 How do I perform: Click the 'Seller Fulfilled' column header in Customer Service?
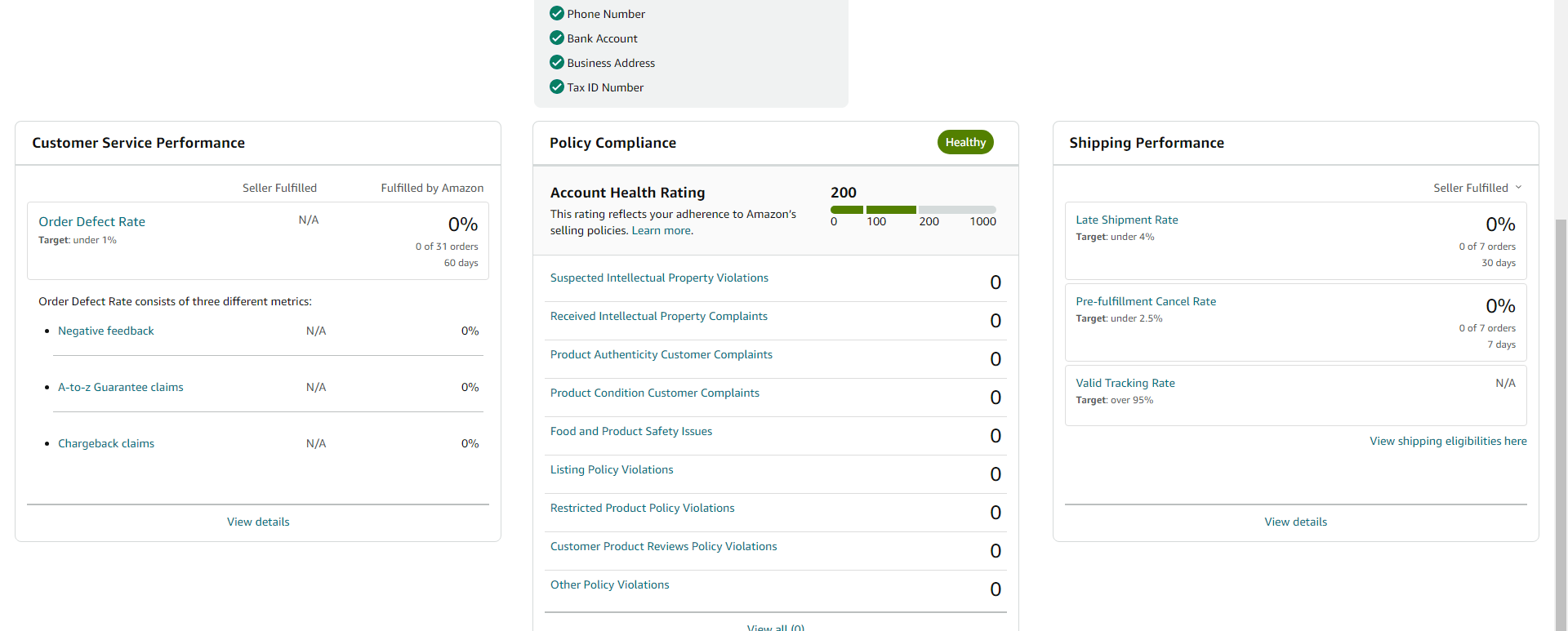279,188
